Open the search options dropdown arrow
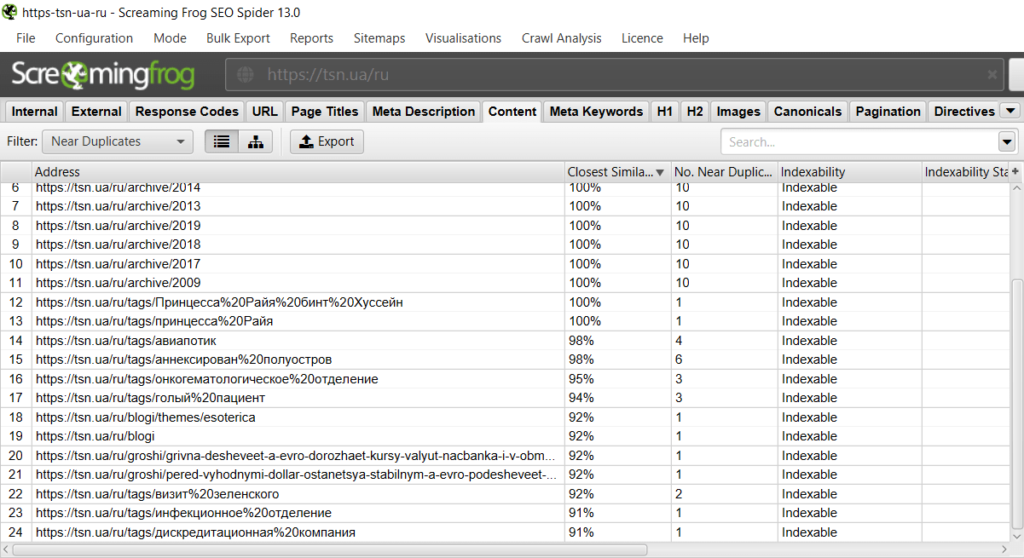Image resolution: width=1024 pixels, height=558 pixels. point(1006,141)
